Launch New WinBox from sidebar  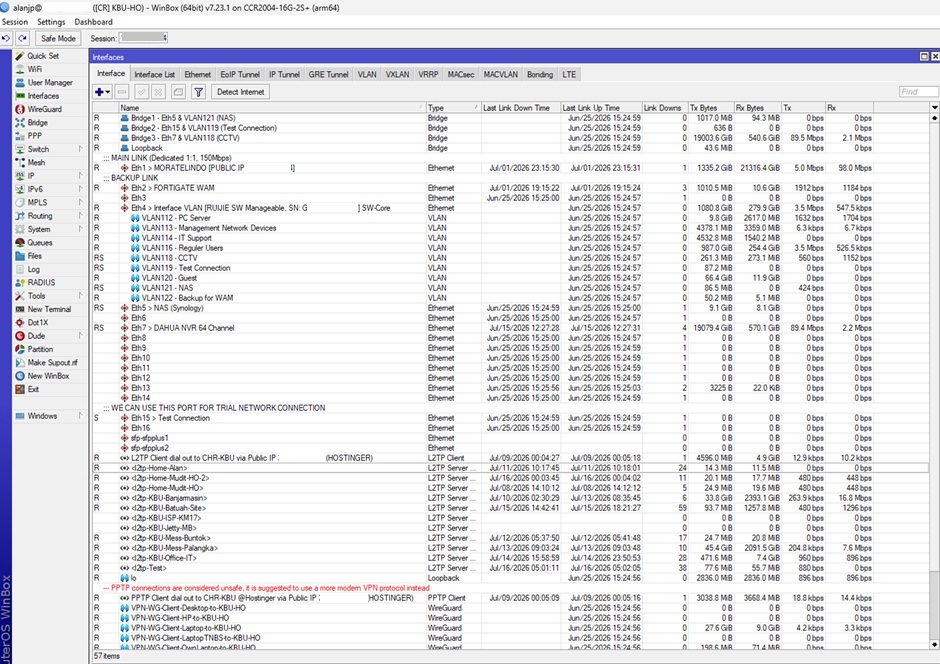(x=48, y=376)
